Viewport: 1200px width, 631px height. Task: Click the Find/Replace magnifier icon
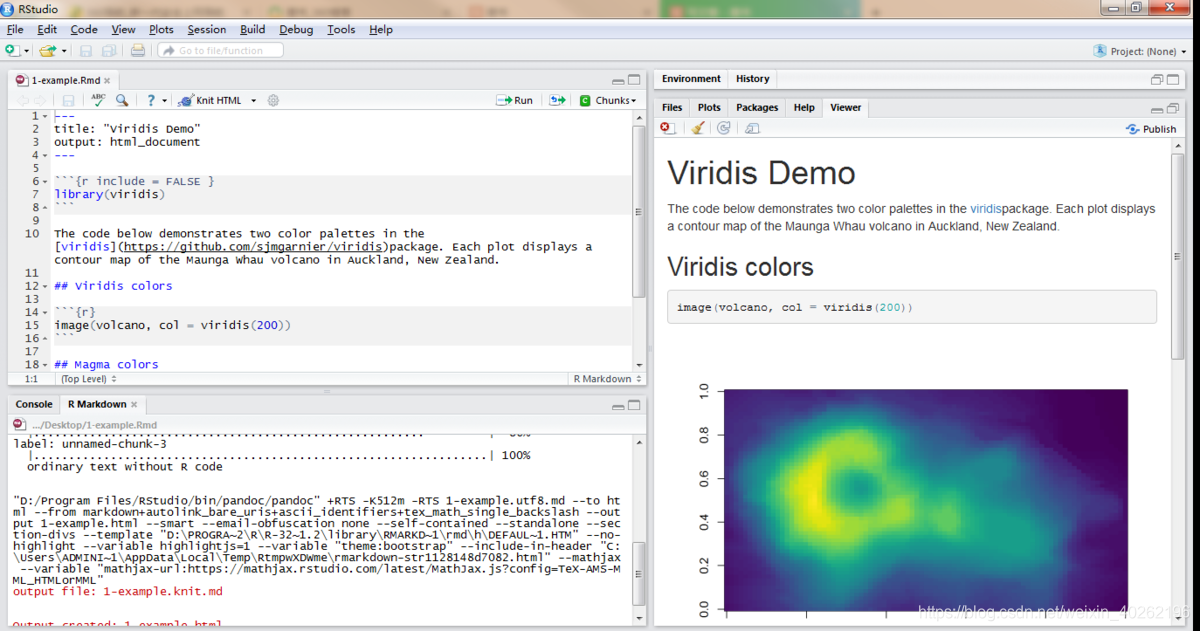[x=122, y=100]
